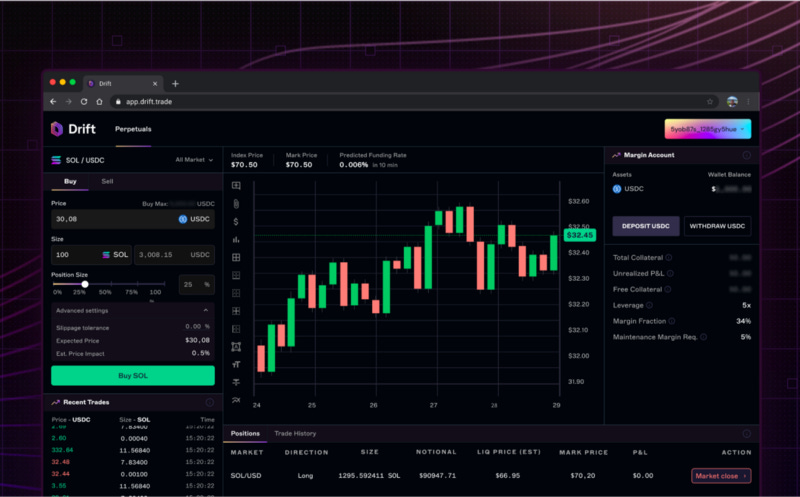Viewport: 800px width, 497px height.
Task: Open the Positions tab
Action: (245, 433)
